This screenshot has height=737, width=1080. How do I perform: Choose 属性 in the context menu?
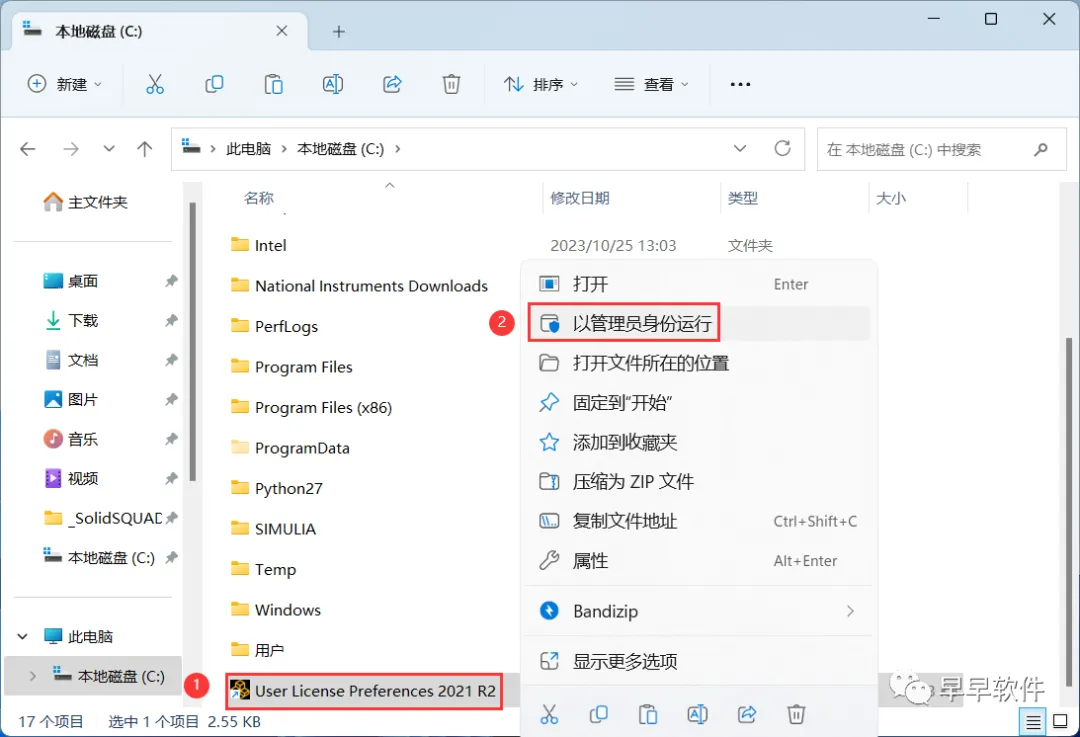pos(698,561)
